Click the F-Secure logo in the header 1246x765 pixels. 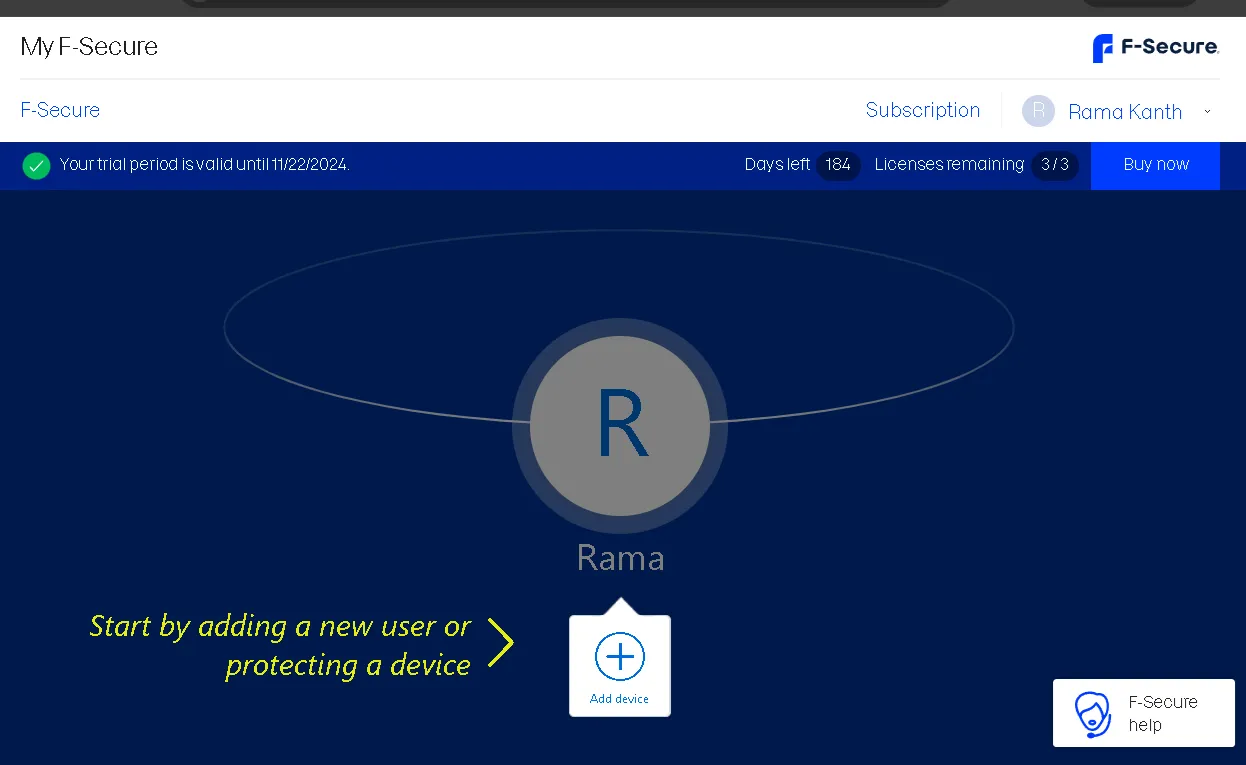[x=1155, y=47]
